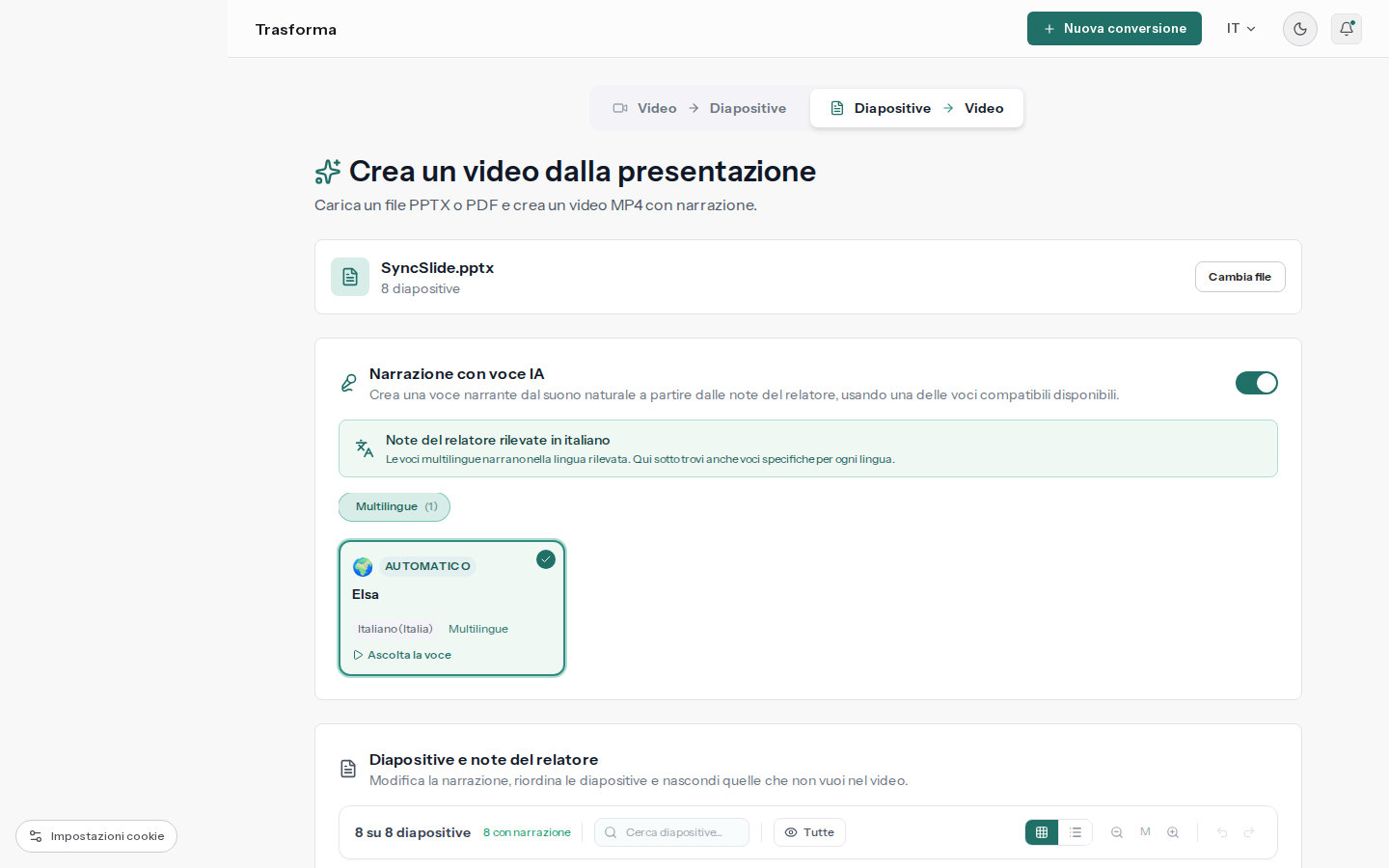Viewport: 1389px width, 868px height.
Task: Click the microphone icon beside Narrazione con voce IA
Action: pyautogui.click(x=348, y=383)
